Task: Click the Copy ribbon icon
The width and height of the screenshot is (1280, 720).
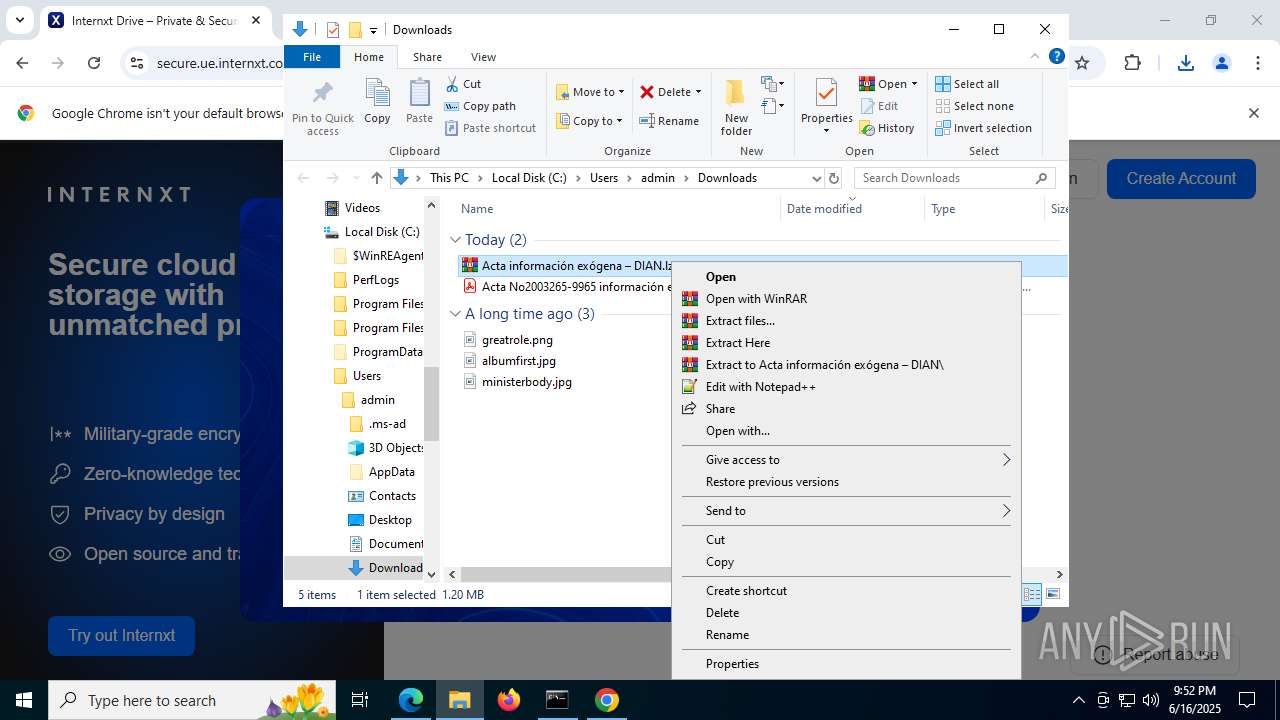Action: 377,101
